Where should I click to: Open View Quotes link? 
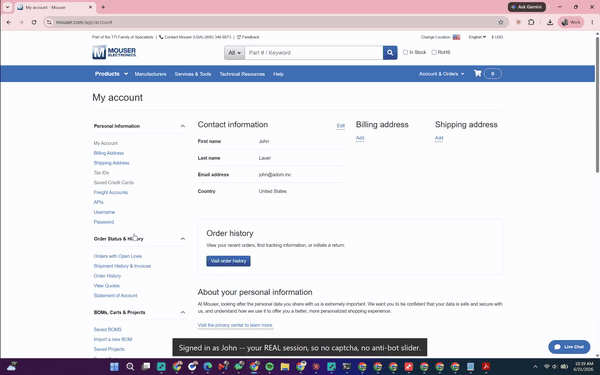(106, 286)
